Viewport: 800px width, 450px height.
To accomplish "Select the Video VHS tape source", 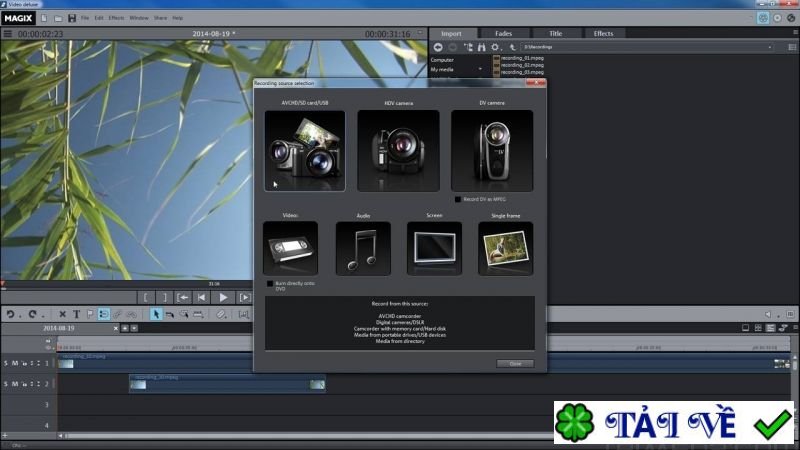I will (x=290, y=248).
